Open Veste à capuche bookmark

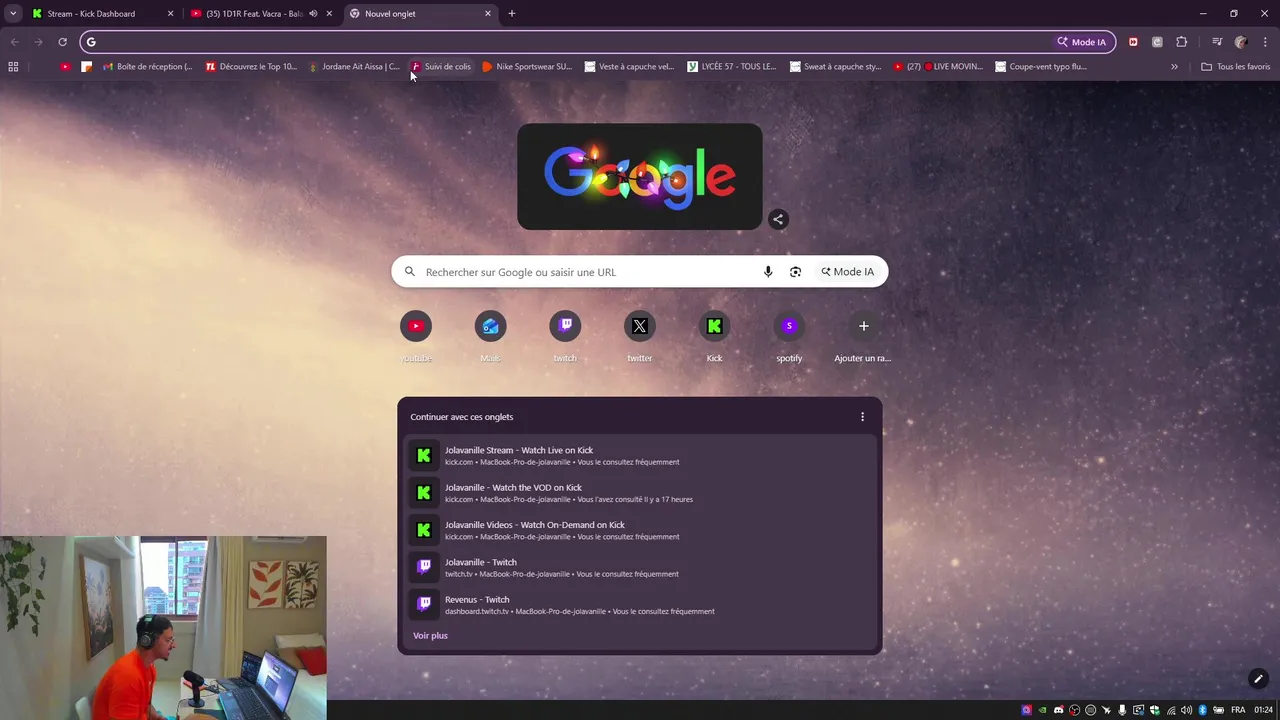[629, 67]
